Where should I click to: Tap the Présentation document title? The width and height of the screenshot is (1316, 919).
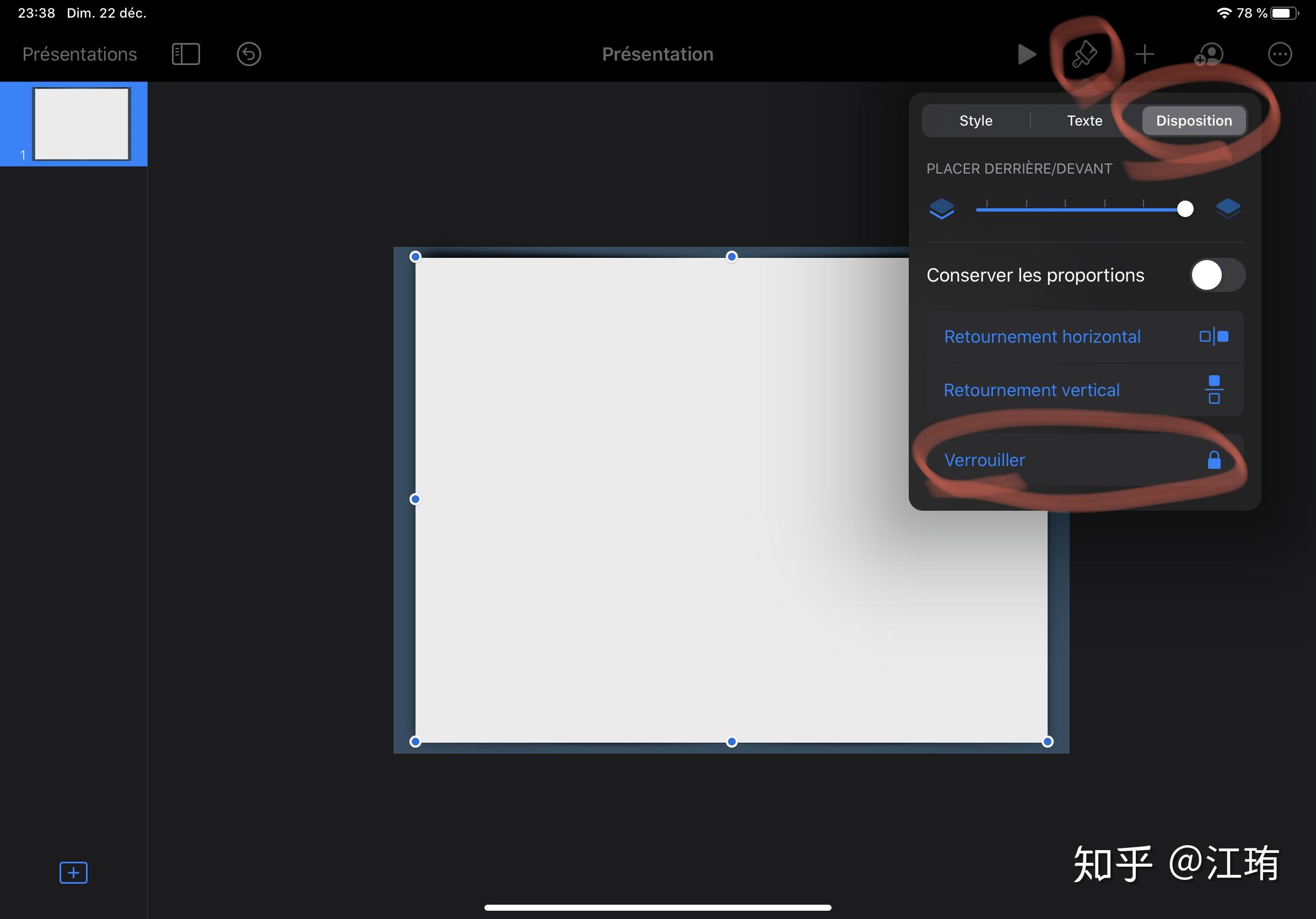657,54
